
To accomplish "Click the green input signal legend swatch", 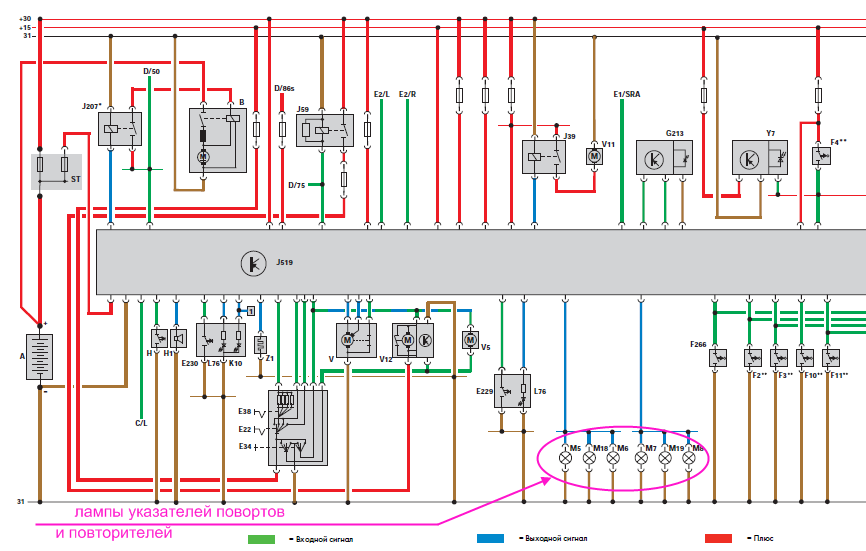I will [x=261, y=539].
